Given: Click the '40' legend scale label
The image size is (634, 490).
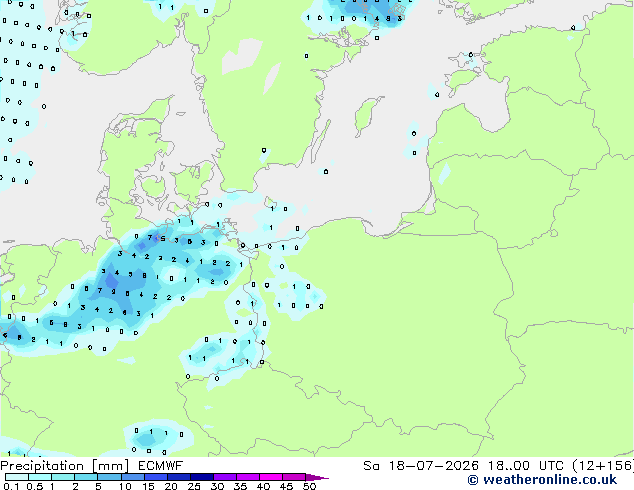Looking at the screenshot, I should click(263, 486).
